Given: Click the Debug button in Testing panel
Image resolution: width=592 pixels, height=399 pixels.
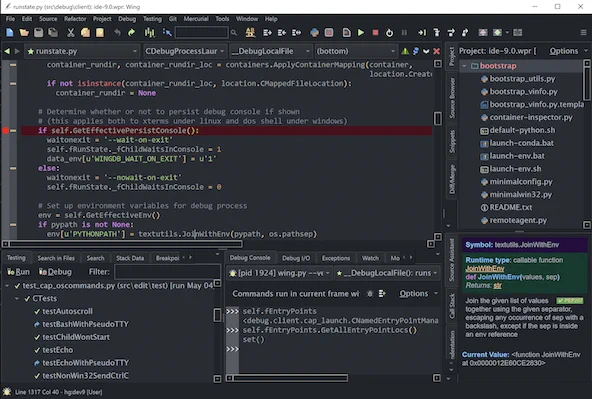Looking at the screenshot, I should 55,272.
